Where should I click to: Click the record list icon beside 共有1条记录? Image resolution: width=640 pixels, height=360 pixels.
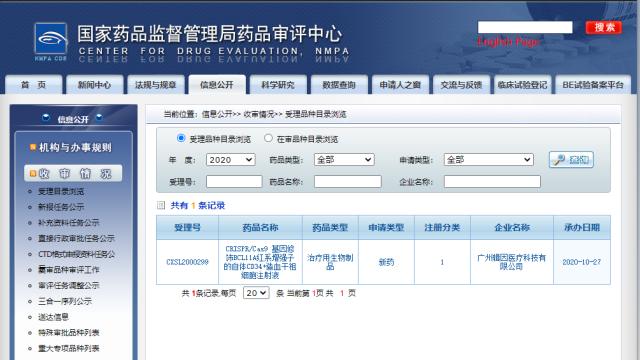(x=161, y=205)
